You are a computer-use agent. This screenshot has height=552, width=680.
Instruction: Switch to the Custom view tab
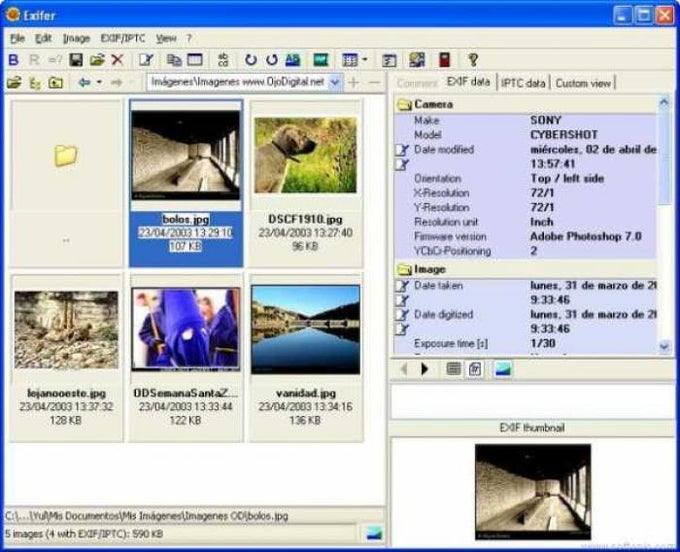click(x=583, y=83)
